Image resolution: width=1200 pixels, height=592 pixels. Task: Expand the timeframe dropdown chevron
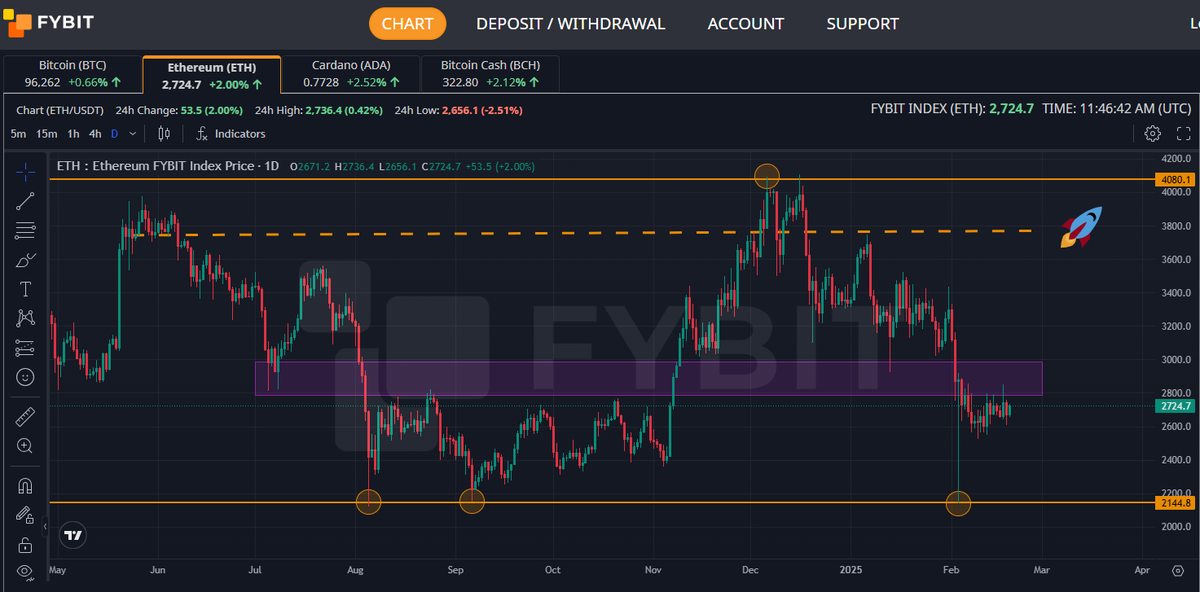133,133
